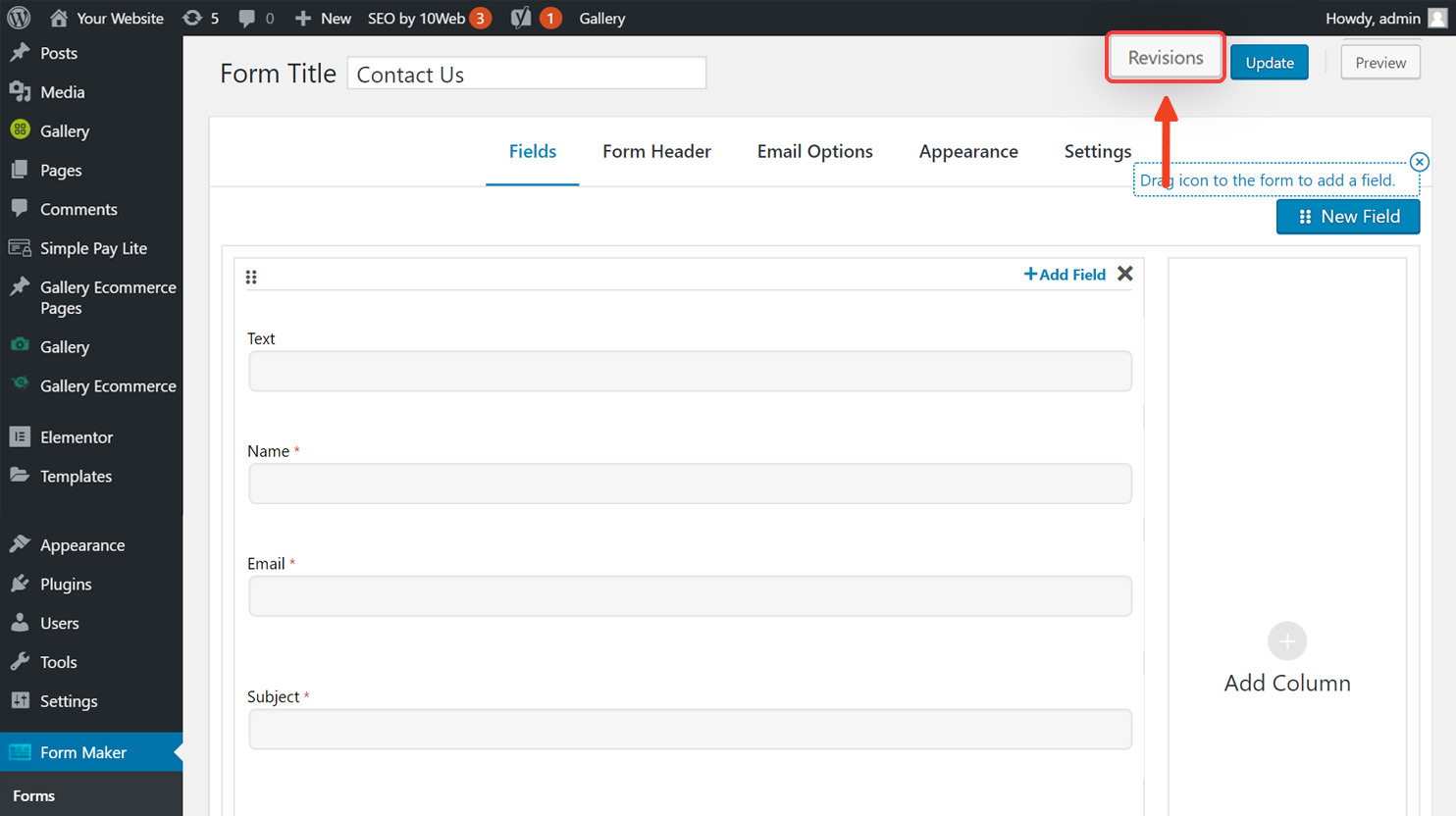Dismiss the drag icon tooltip

(1420, 162)
